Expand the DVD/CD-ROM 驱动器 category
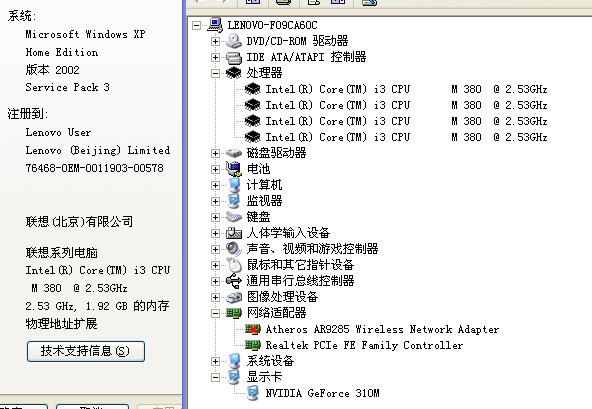 pyautogui.click(x=215, y=41)
